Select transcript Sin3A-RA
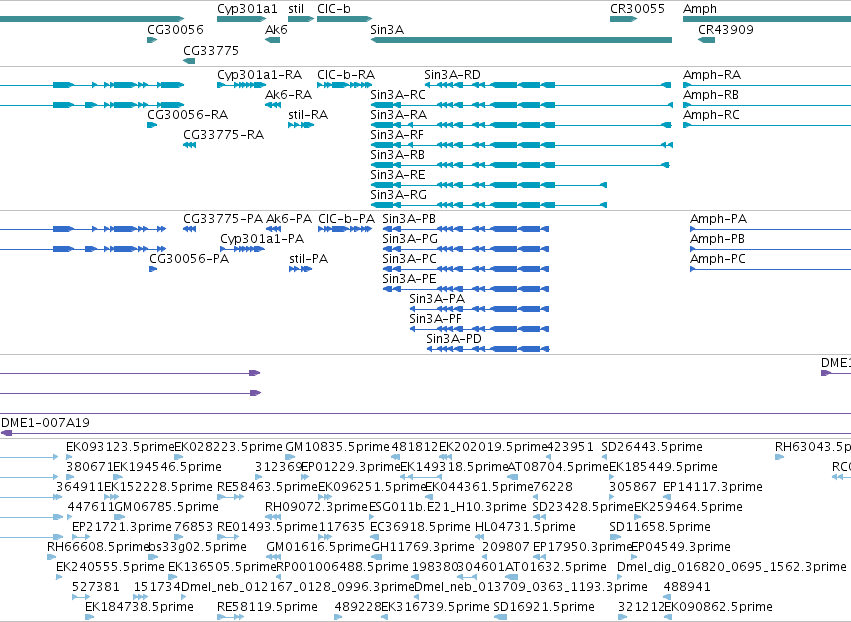851x622 pixels. pos(521,125)
